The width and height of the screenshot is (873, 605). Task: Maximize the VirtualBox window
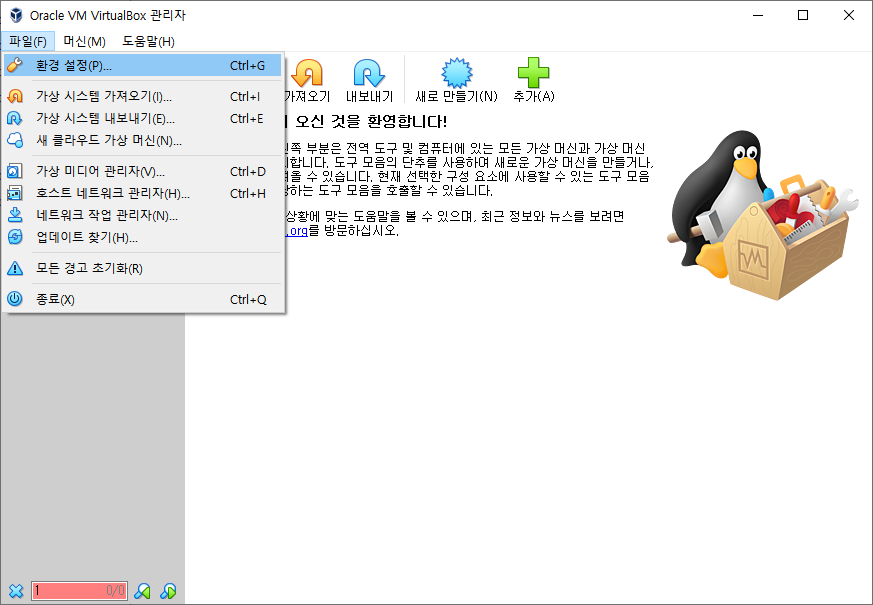click(803, 15)
